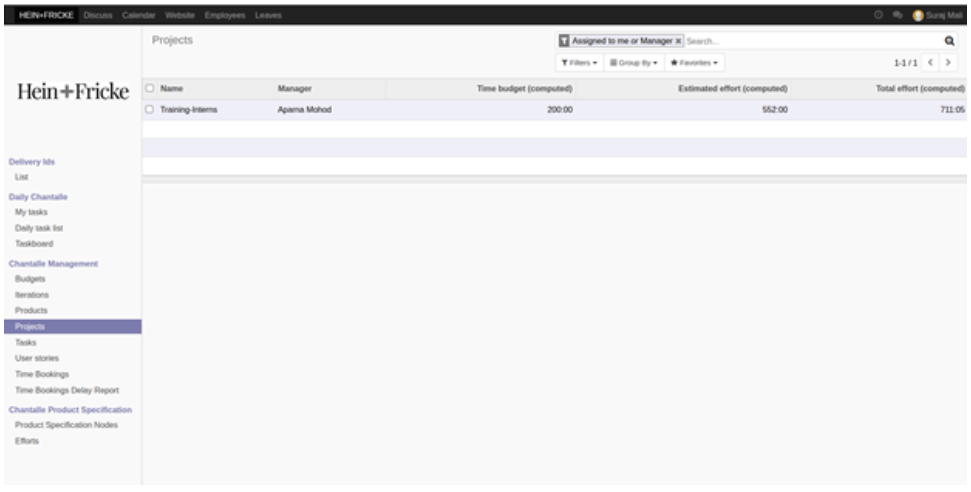Expand the Group By dropdown
This screenshot has height=492, width=971.
tap(633, 62)
